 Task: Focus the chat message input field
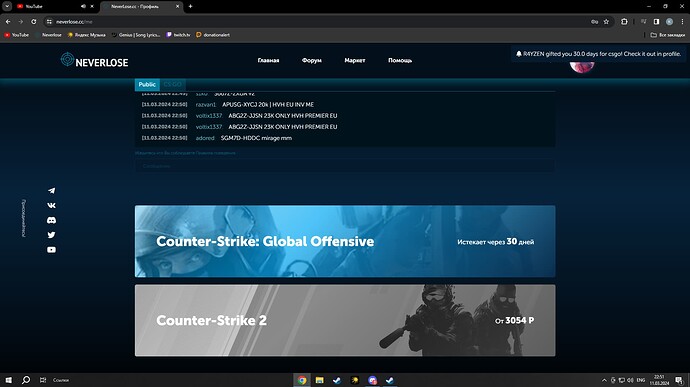(345, 166)
